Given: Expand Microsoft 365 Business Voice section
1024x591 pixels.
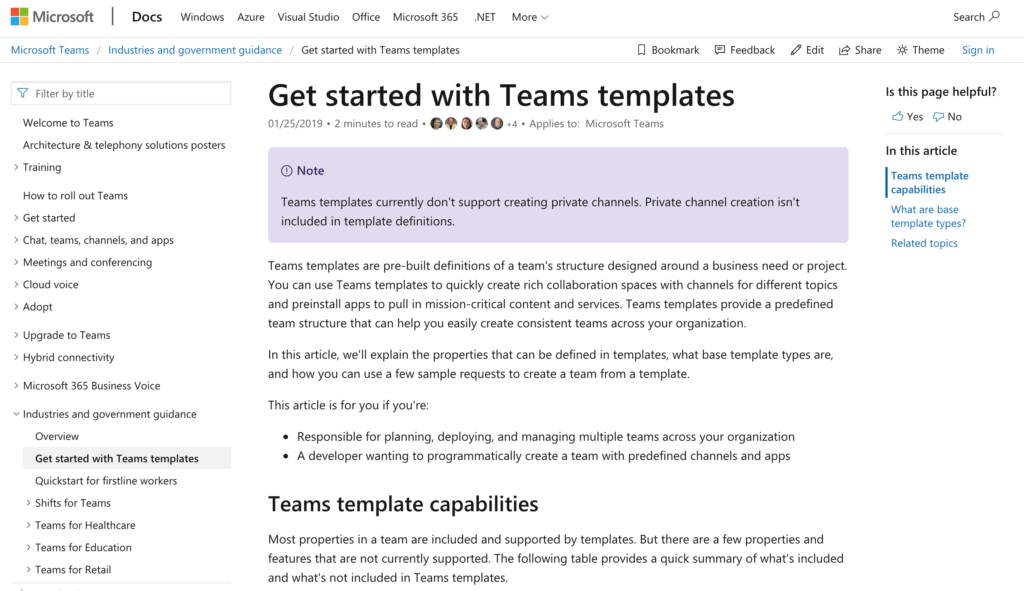Looking at the screenshot, I should click(x=16, y=385).
